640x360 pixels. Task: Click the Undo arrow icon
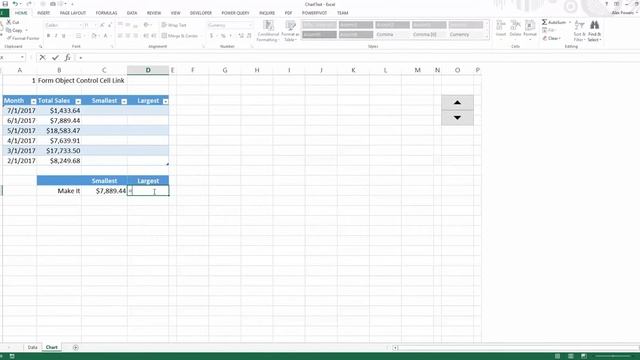[15, 4]
